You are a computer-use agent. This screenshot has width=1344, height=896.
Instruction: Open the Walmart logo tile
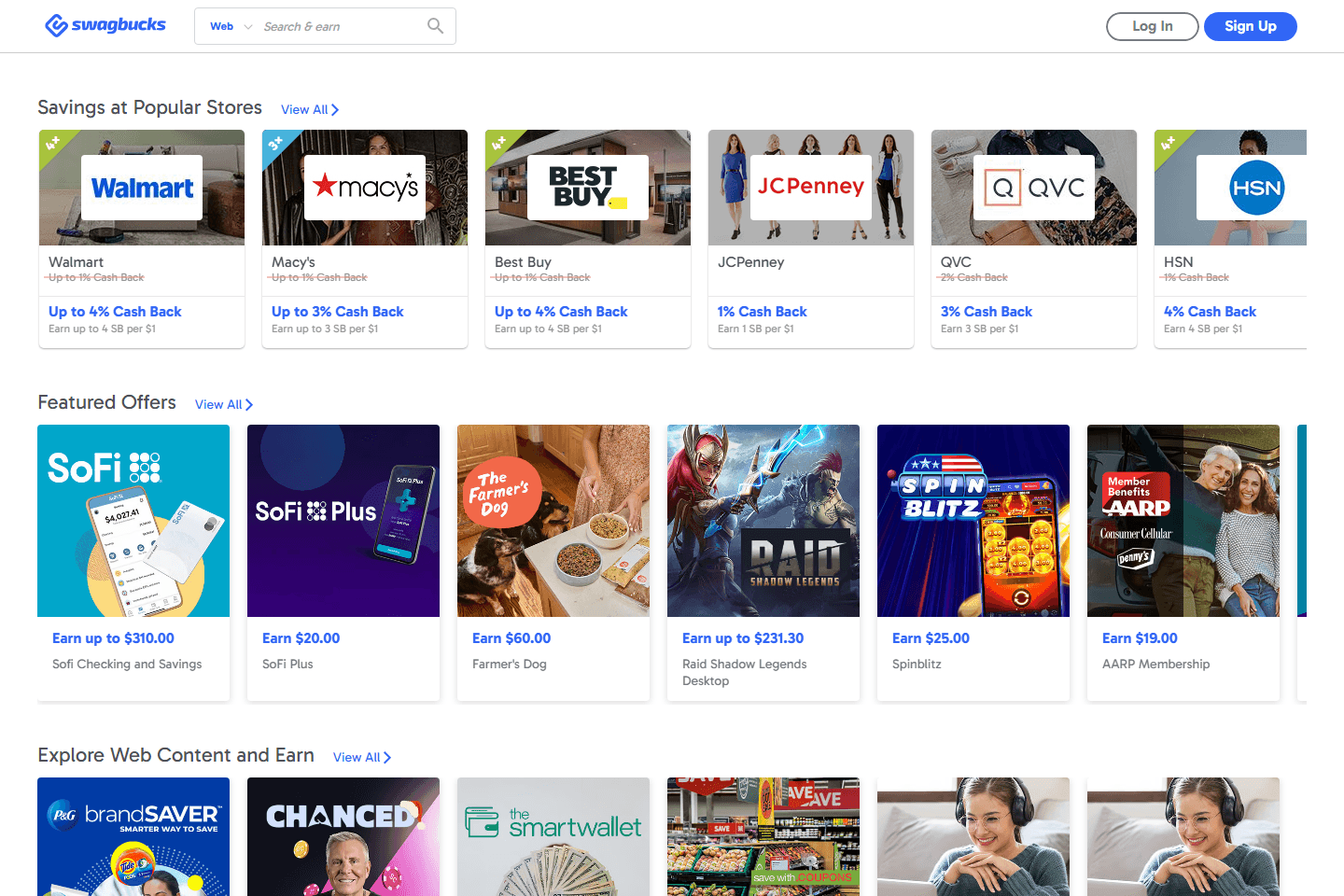[142, 188]
